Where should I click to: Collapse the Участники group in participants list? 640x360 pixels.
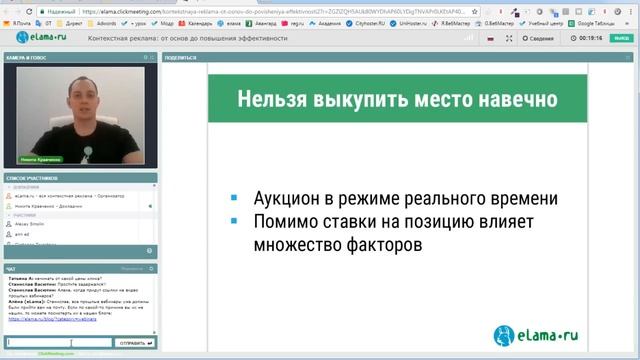click(9, 215)
